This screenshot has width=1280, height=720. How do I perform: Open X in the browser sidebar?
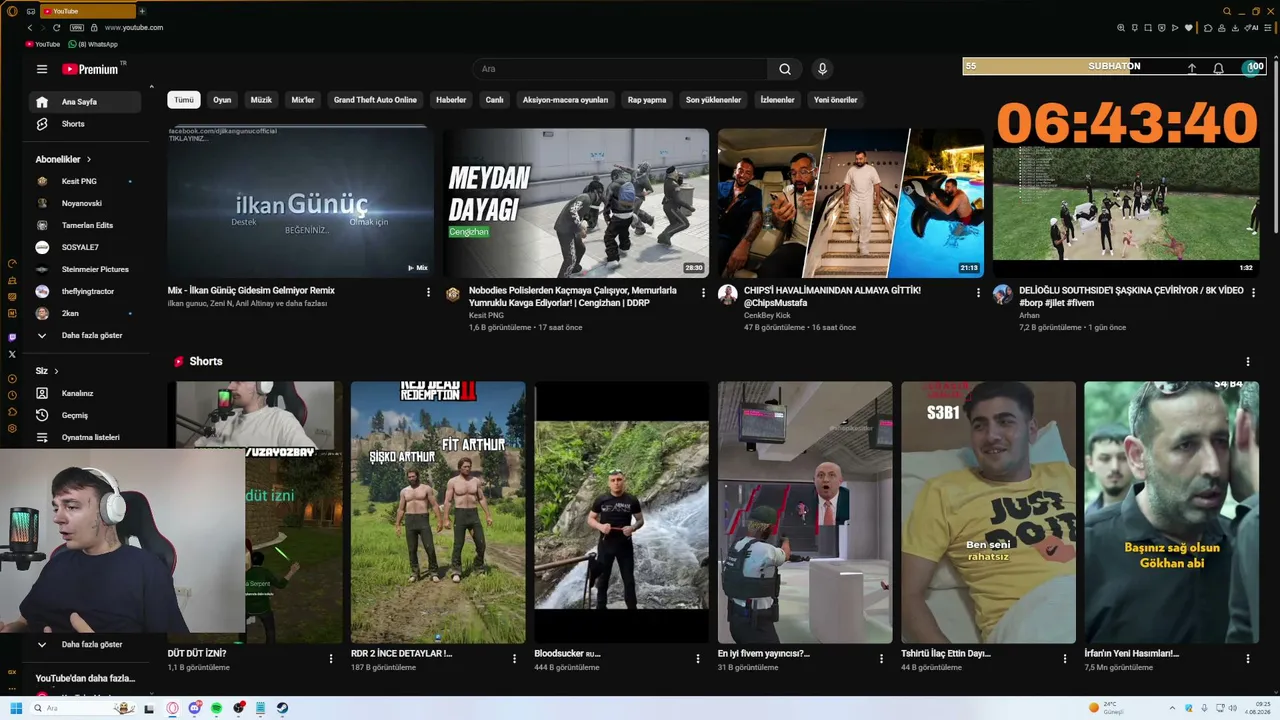(x=12, y=354)
